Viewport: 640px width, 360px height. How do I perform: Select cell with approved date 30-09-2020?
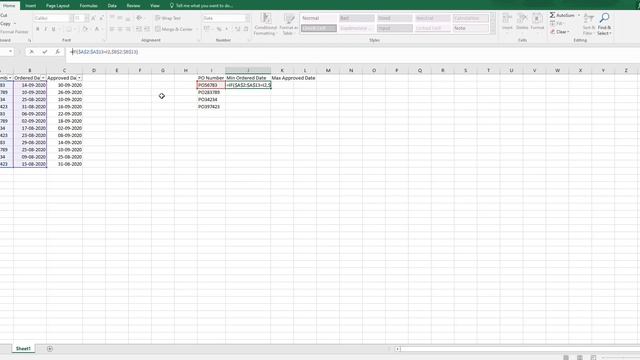point(64,85)
